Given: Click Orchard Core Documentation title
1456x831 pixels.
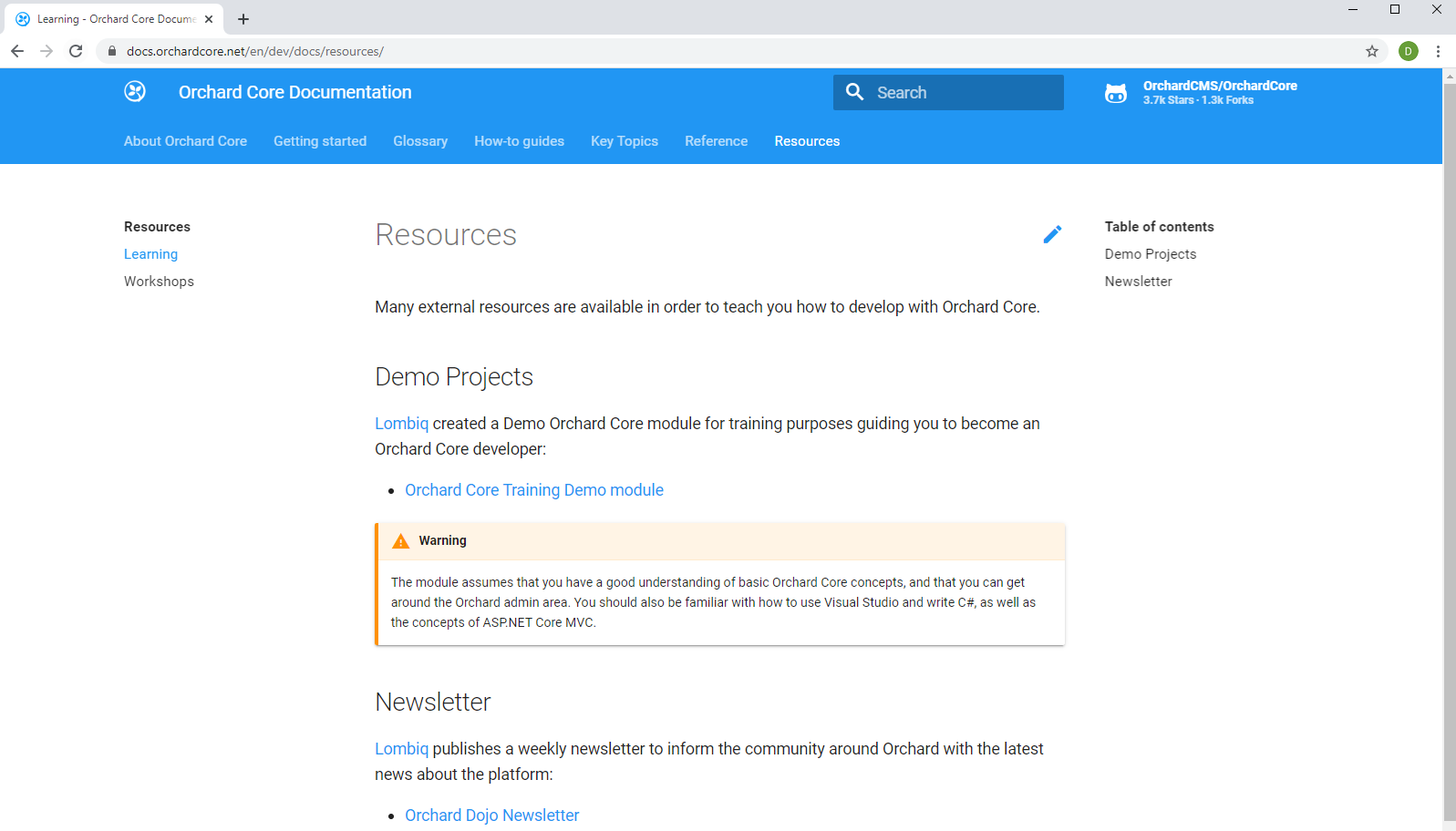Looking at the screenshot, I should coord(294,92).
